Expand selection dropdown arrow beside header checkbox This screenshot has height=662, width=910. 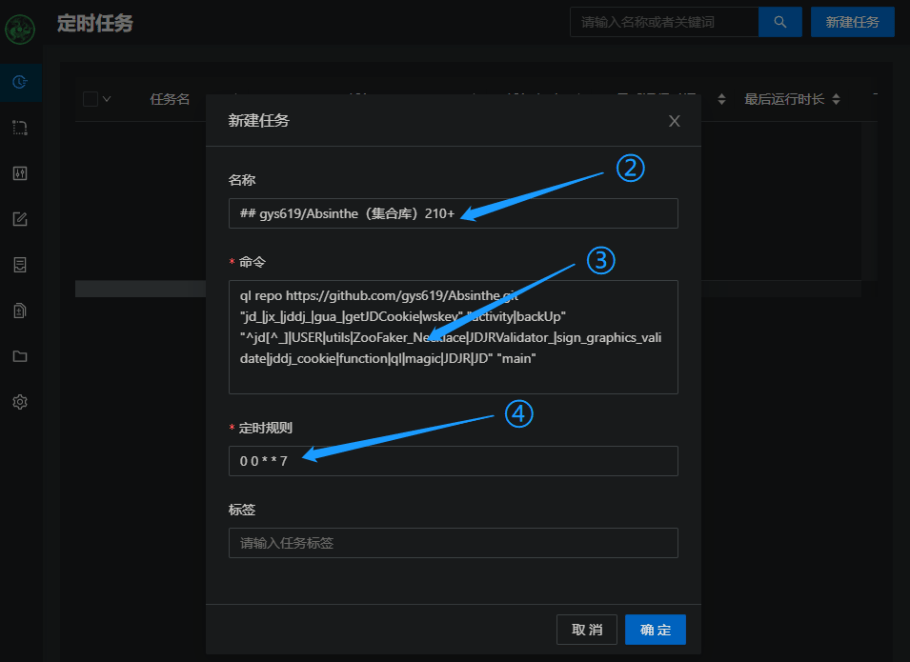click(107, 99)
